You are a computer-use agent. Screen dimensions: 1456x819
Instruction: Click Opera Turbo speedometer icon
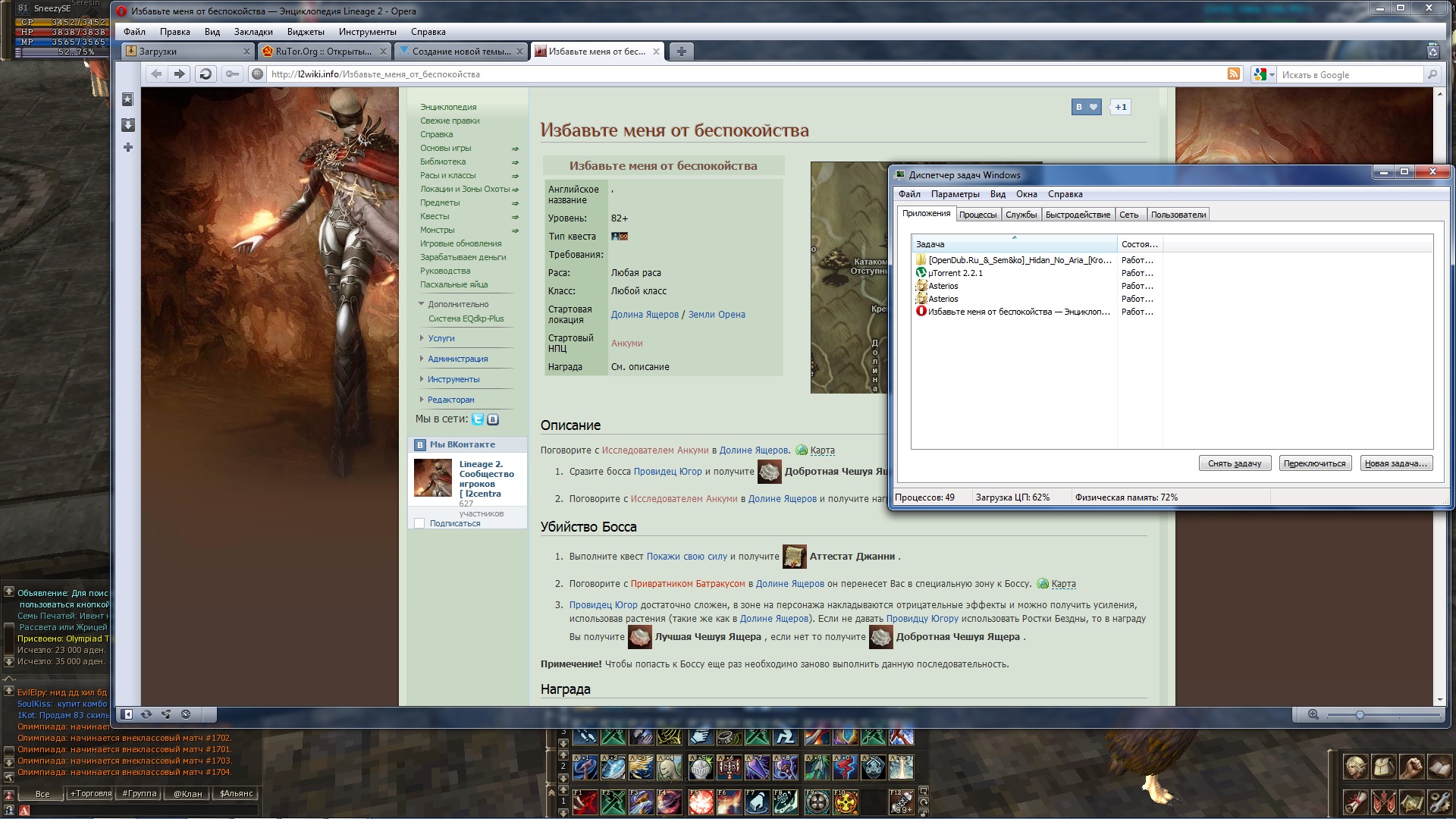186,714
